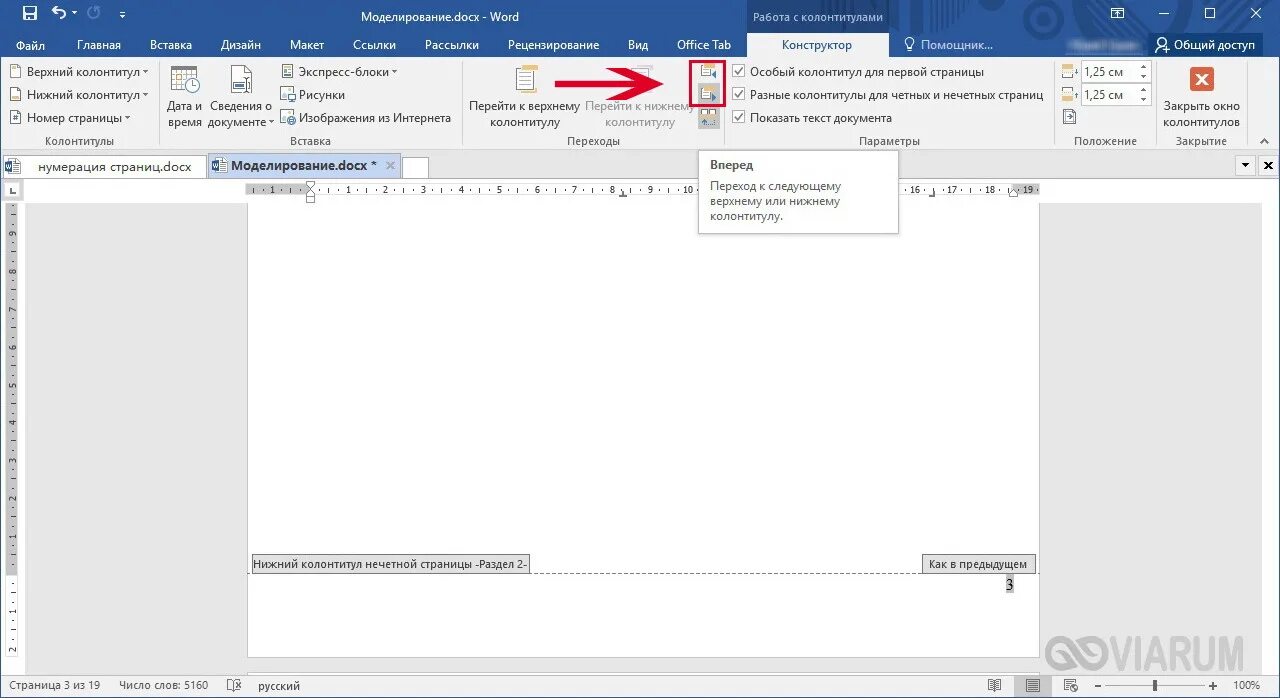1280x698 pixels.
Task: Switch to Print Layout view icon
Action: click(x=1032, y=686)
